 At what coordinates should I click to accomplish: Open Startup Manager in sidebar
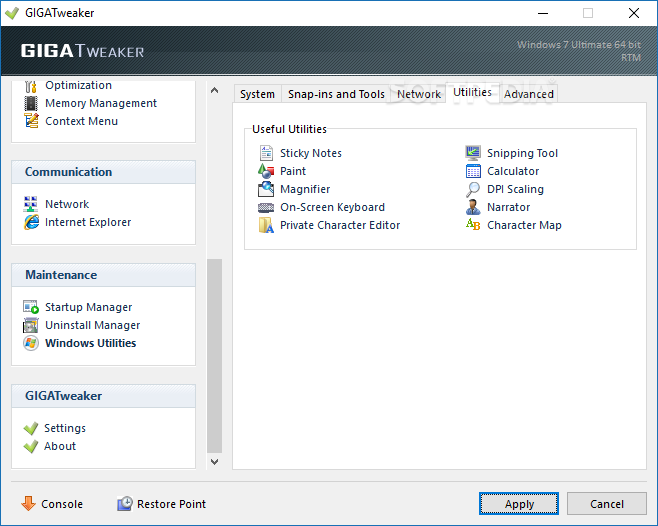coord(89,307)
